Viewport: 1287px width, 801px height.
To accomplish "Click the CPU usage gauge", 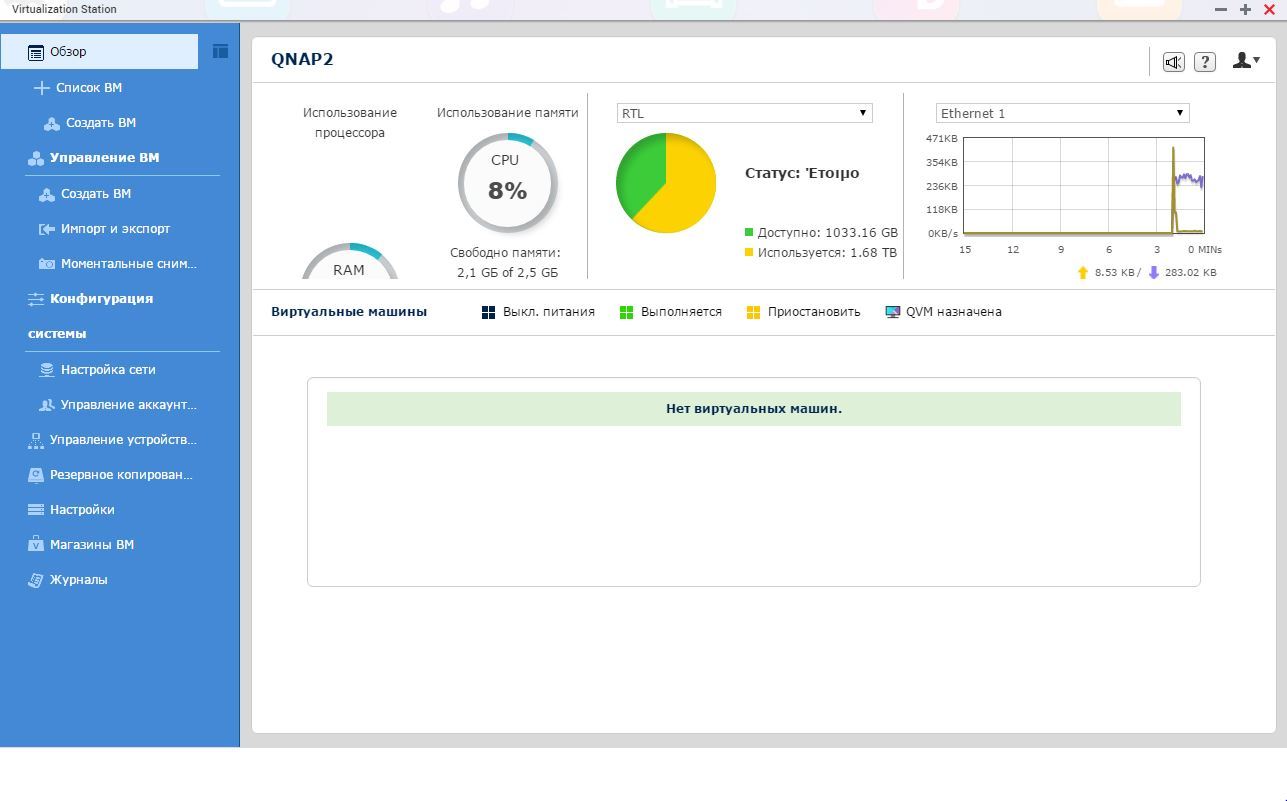I will coord(508,183).
